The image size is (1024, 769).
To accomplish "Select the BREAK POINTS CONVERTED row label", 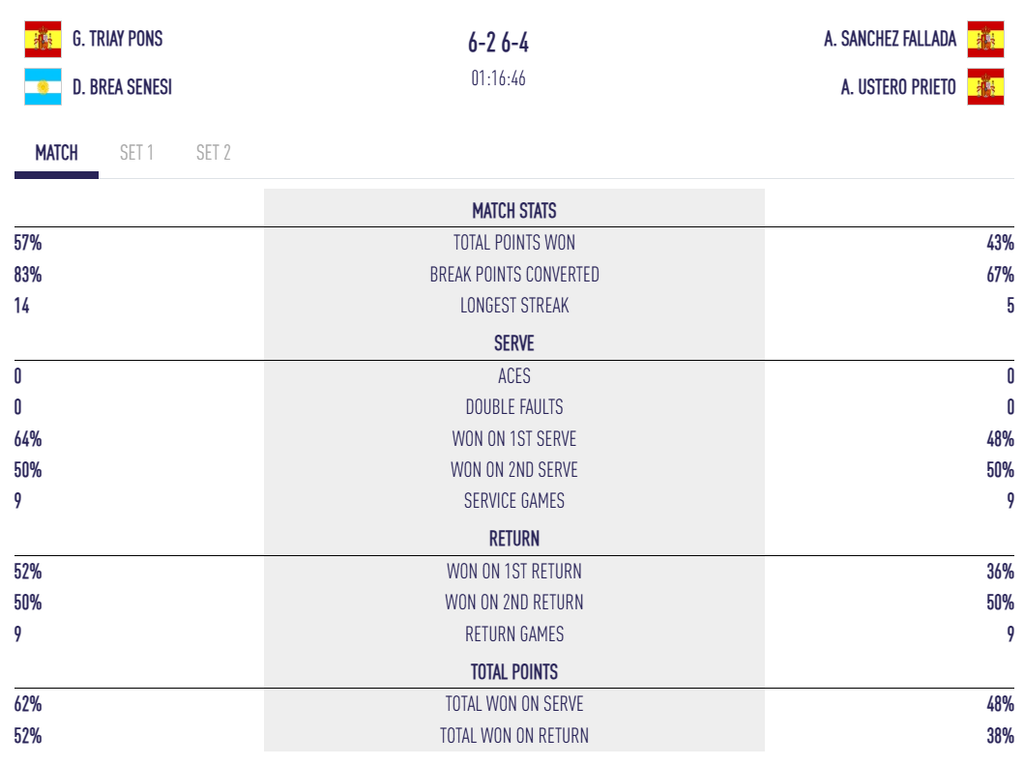I will tap(514, 274).
